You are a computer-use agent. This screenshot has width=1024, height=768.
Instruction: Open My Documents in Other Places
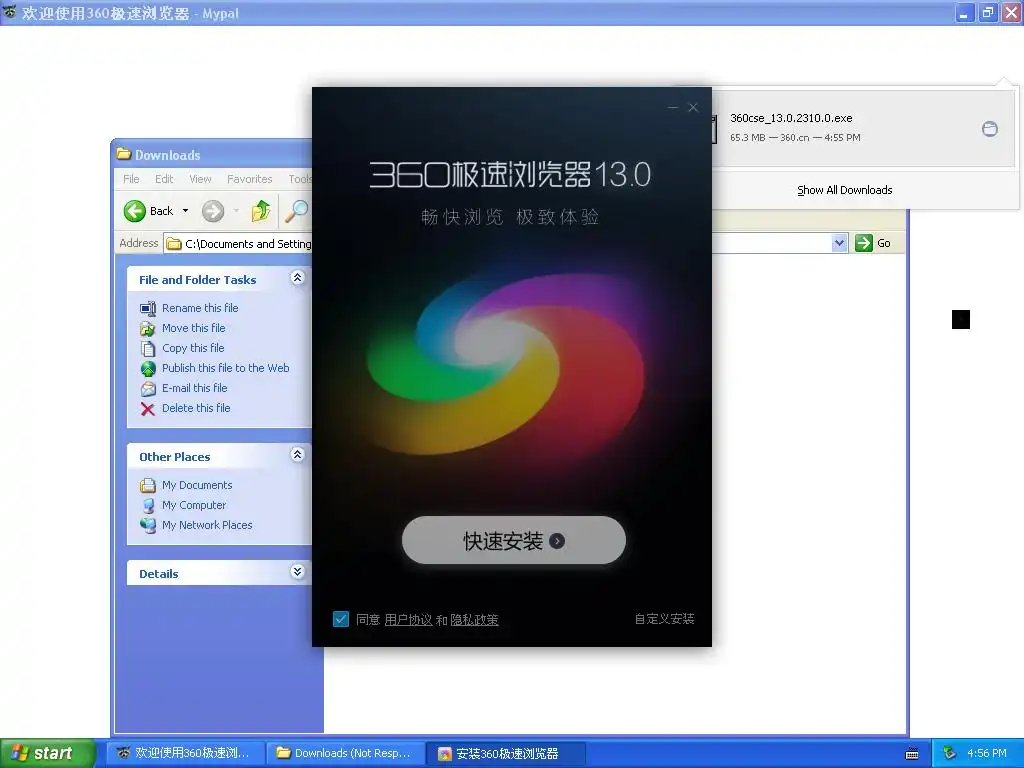point(197,485)
